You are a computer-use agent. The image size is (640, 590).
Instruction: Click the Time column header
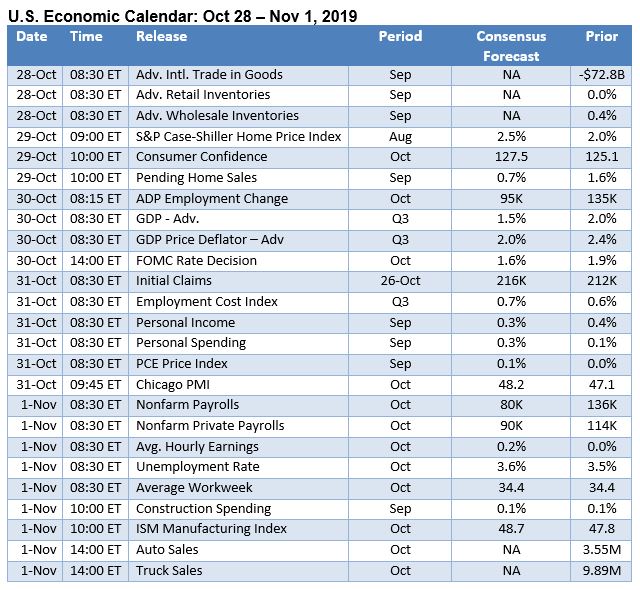(x=86, y=36)
